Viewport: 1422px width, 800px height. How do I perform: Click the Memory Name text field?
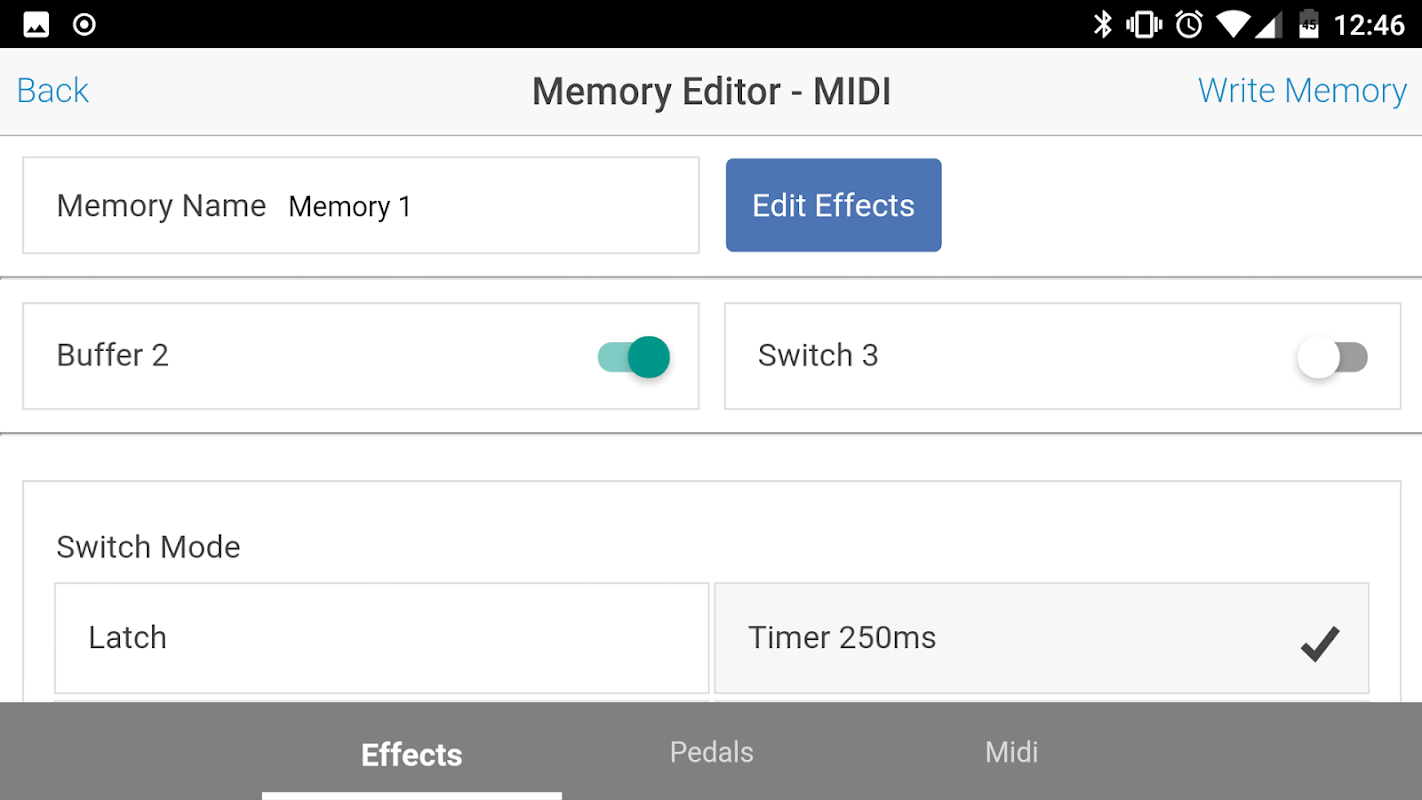point(480,206)
